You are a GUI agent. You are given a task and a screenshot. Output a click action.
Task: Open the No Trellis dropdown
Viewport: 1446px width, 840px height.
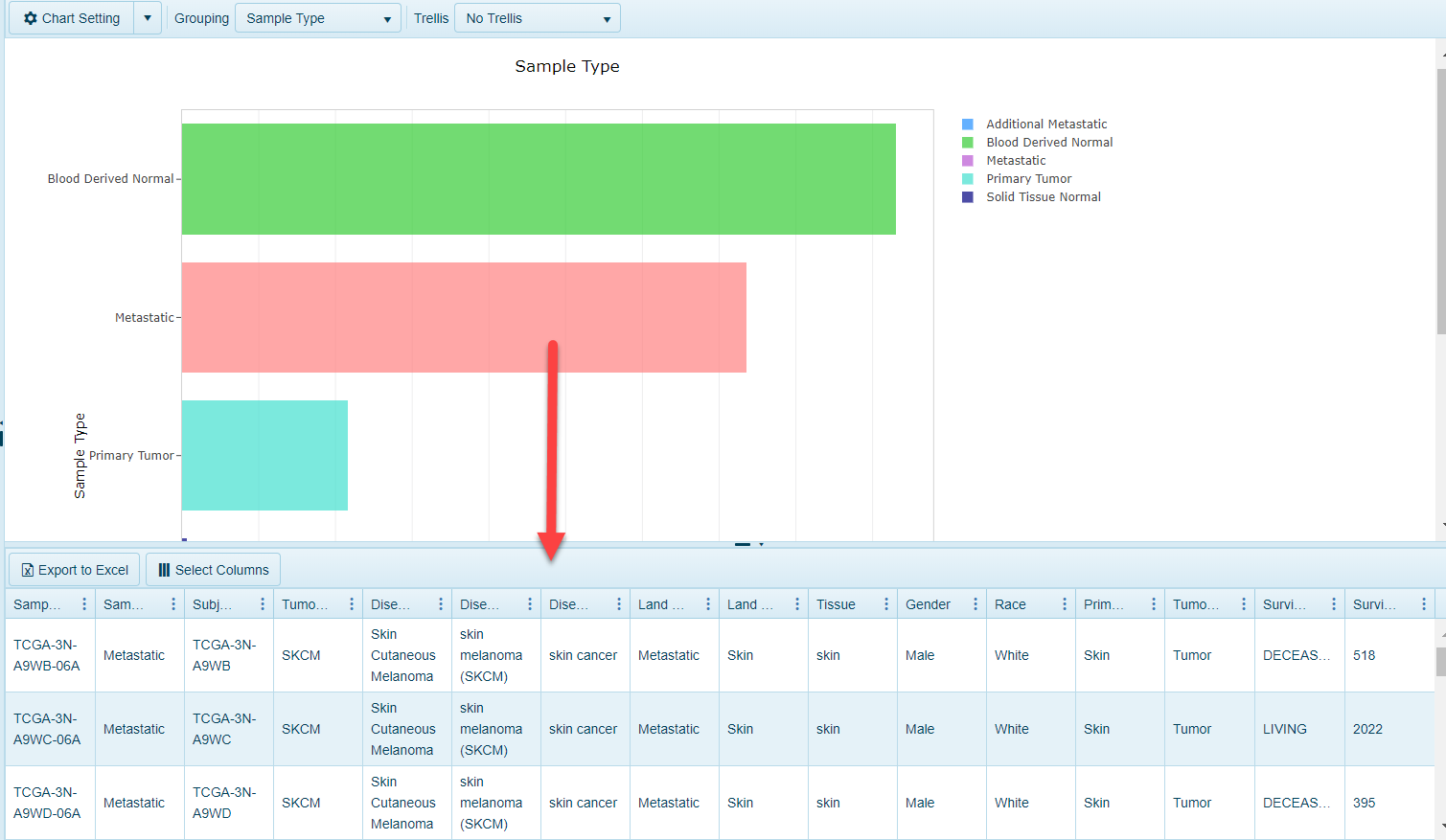537,17
